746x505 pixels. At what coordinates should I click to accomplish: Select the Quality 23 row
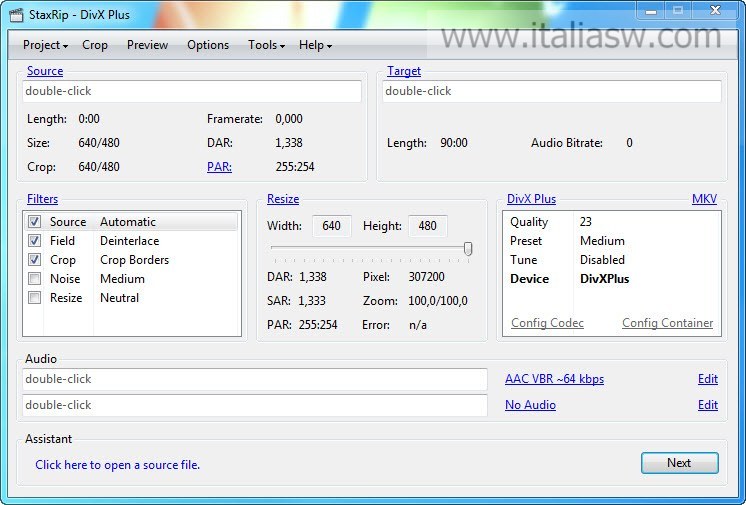(x=612, y=222)
